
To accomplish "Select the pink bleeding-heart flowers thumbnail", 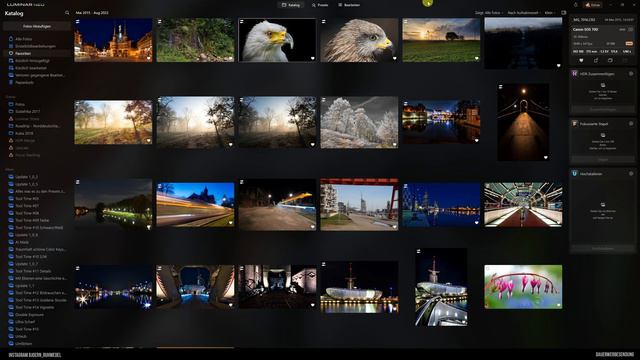I will coord(523,287).
